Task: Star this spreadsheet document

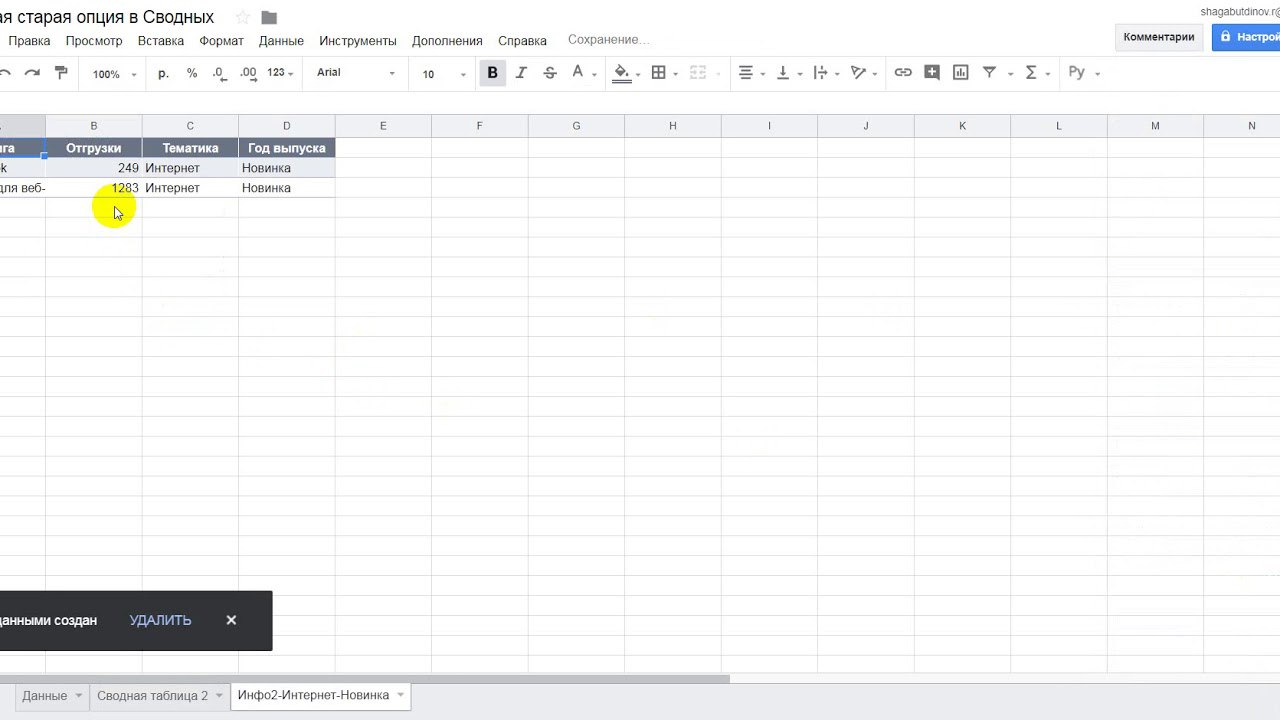Action: point(242,17)
